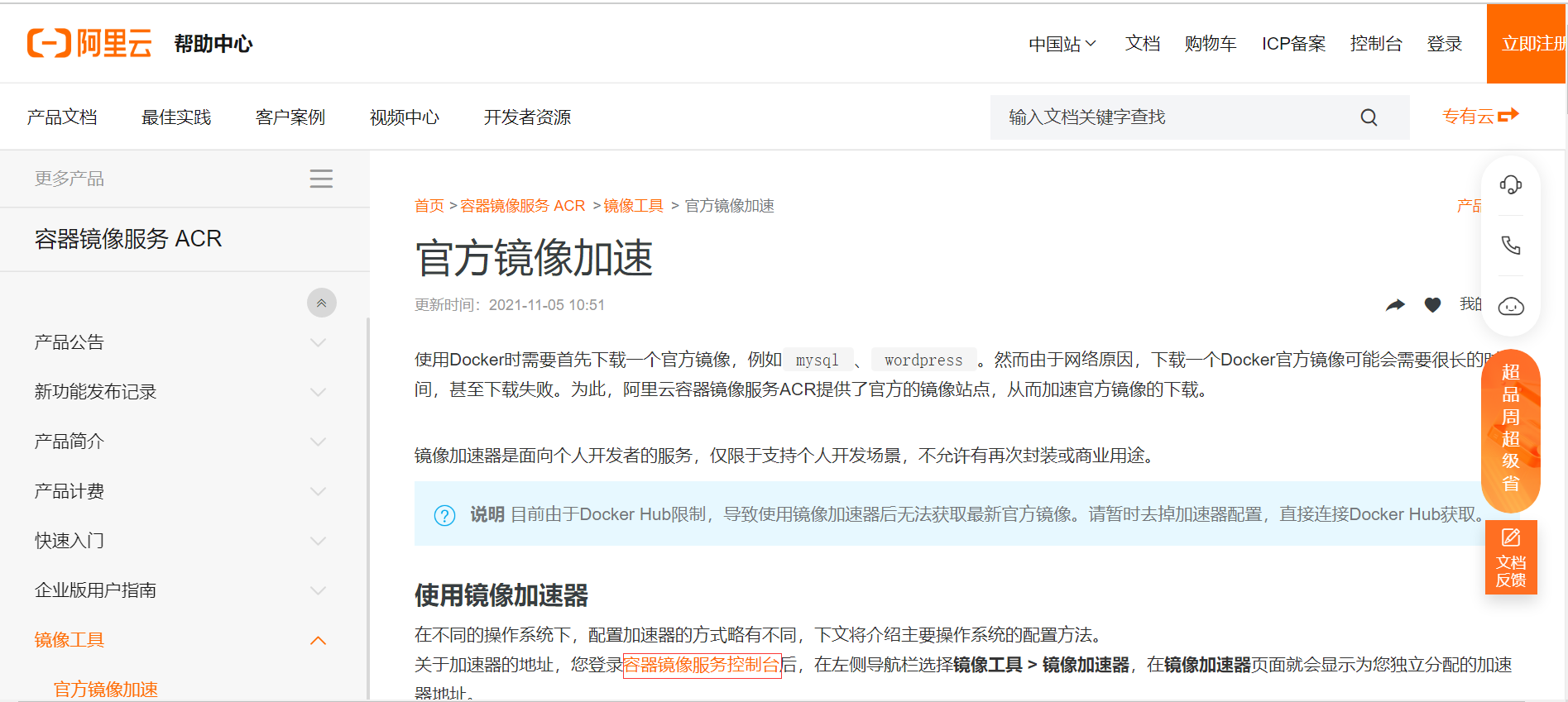
Task: Click the 容器镜像服务 ACR breadcrumb
Action: [x=522, y=206]
